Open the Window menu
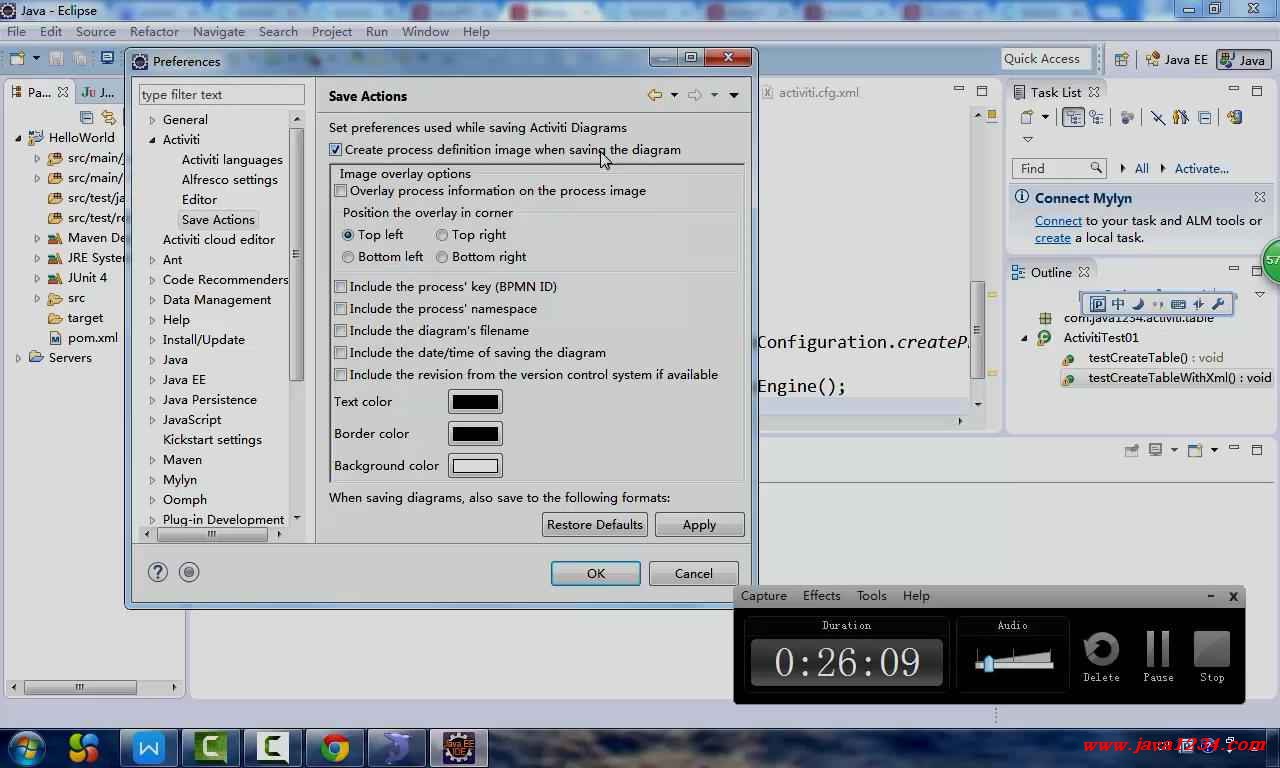This screenshot has width=1280, height=768. 425,32
